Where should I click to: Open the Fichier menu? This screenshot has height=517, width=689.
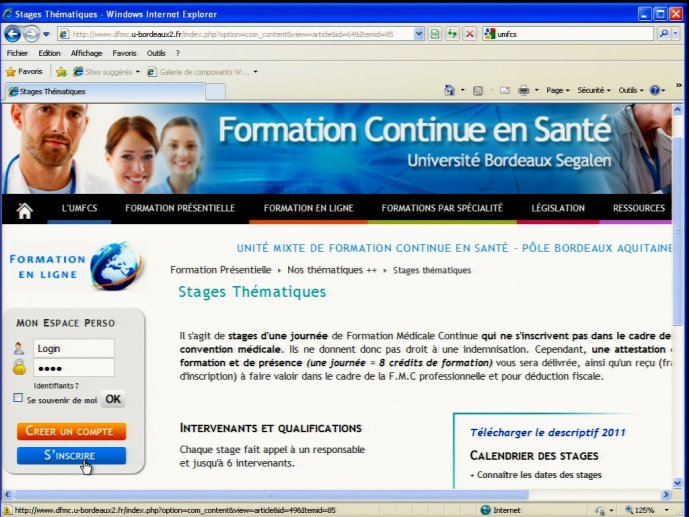click(17, 53)
